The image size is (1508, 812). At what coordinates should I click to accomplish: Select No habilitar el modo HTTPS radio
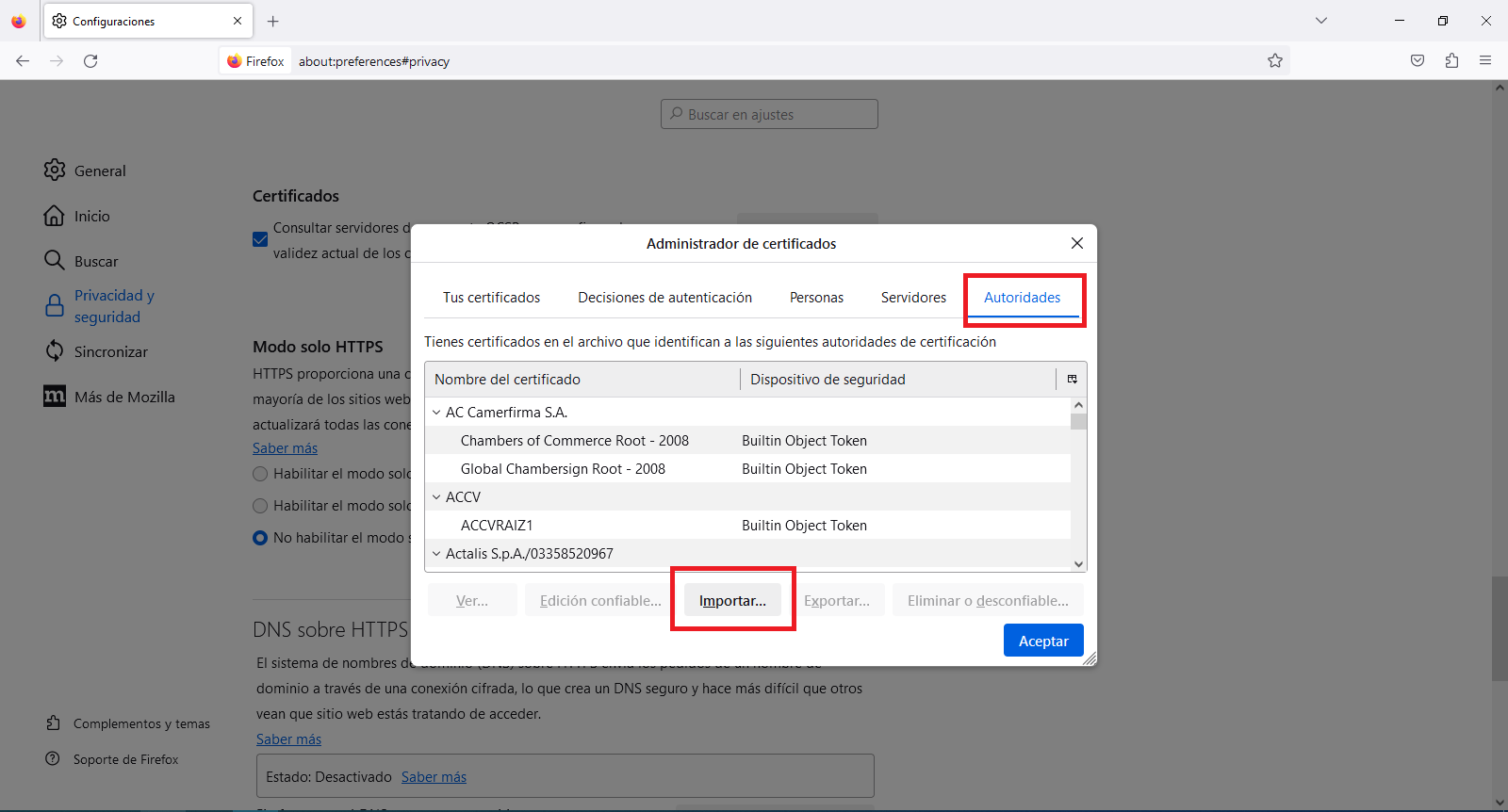point(260,538)
